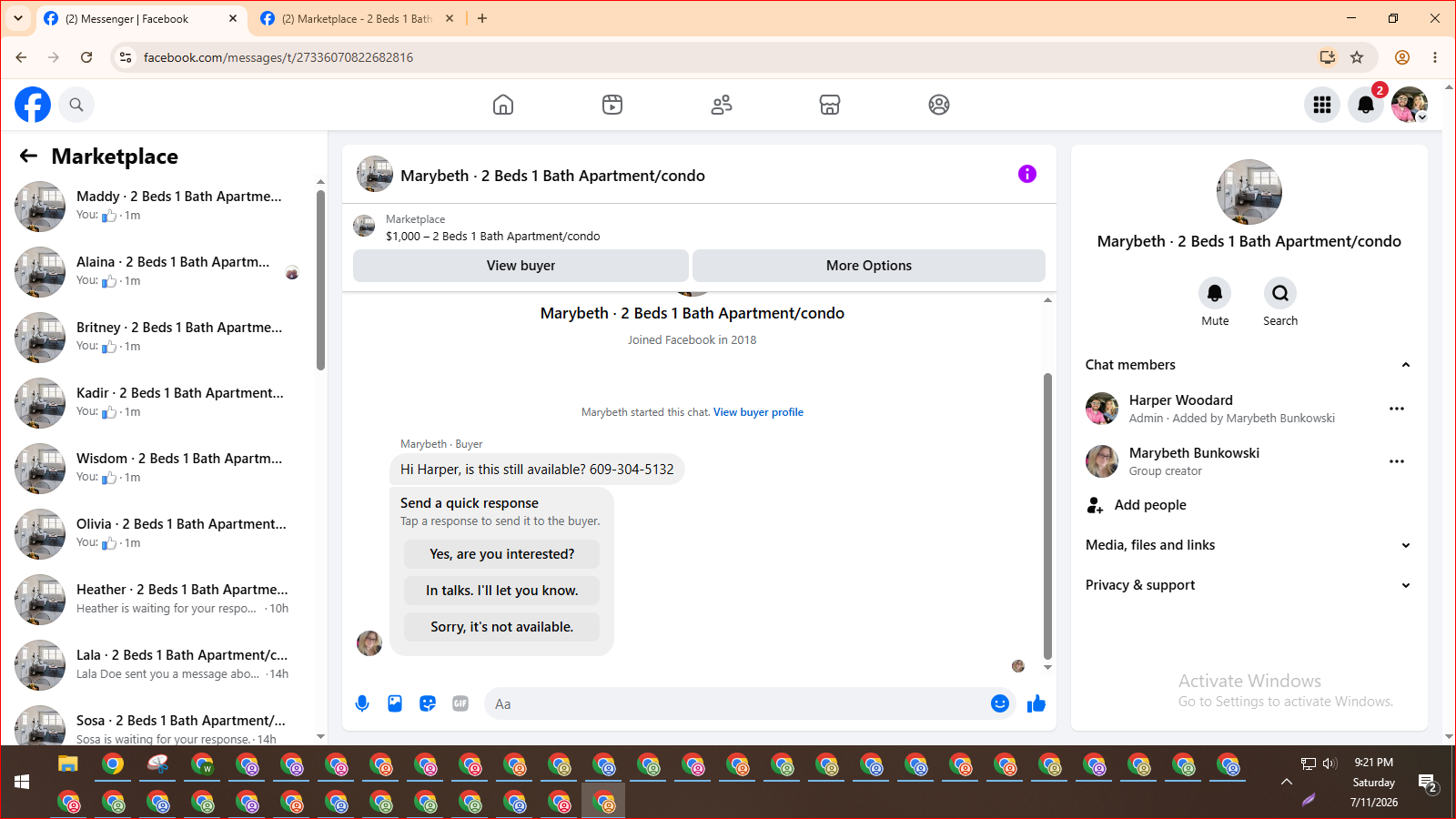The image size is (1456, 819).
Task: Open Olivia conversation in list
Action: (x=159, y=533)
